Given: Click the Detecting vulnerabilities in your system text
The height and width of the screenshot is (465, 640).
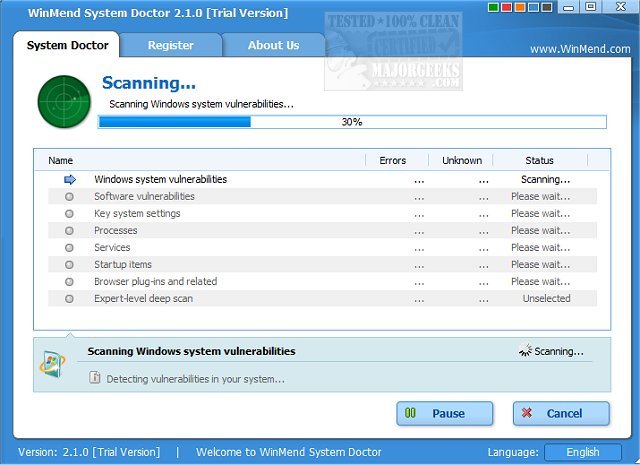Looking at the screenshot, I should pos(196,379).
